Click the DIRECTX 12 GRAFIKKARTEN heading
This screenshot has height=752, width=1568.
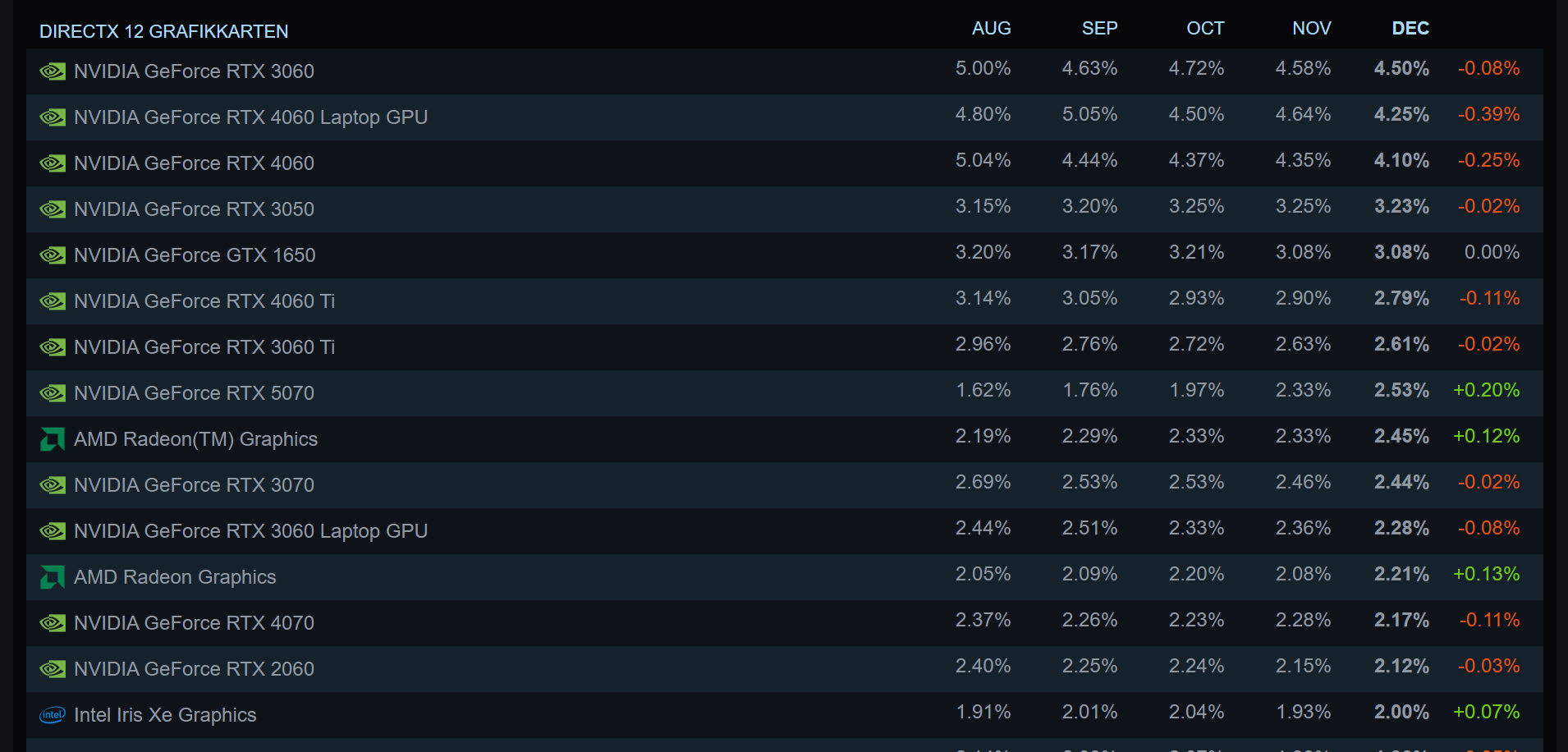coord(164,31)
